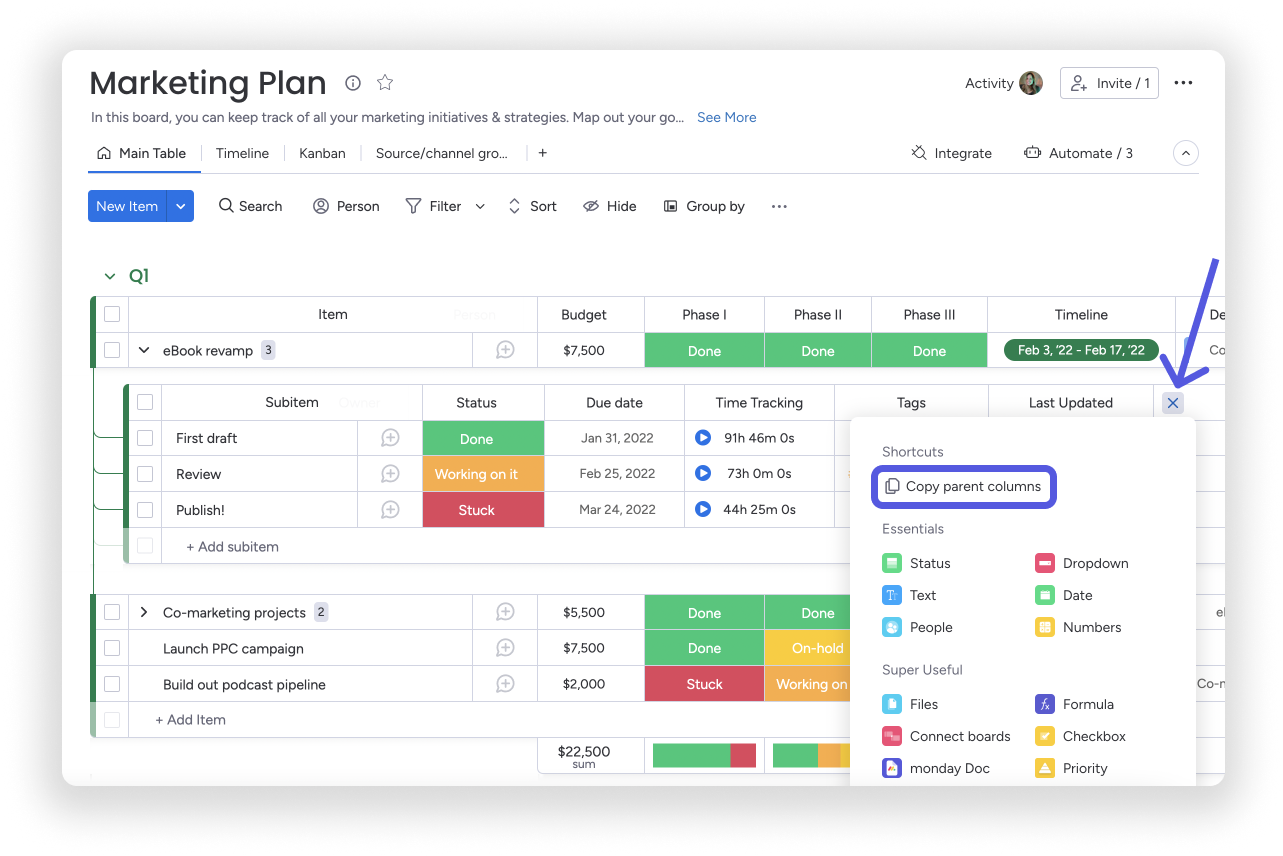Choose Copy parent columns shortcut
The height and width of the screenshot is (856, 1283).
tap(962, 487)
